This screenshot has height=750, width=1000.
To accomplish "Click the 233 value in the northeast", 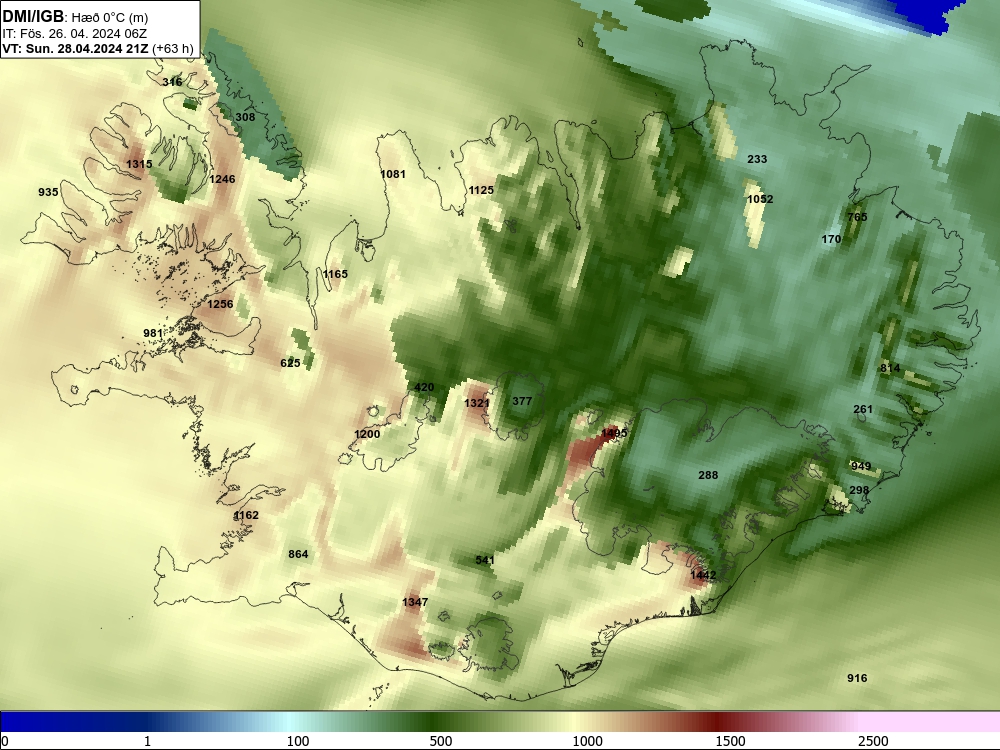I will pos(757,159).
